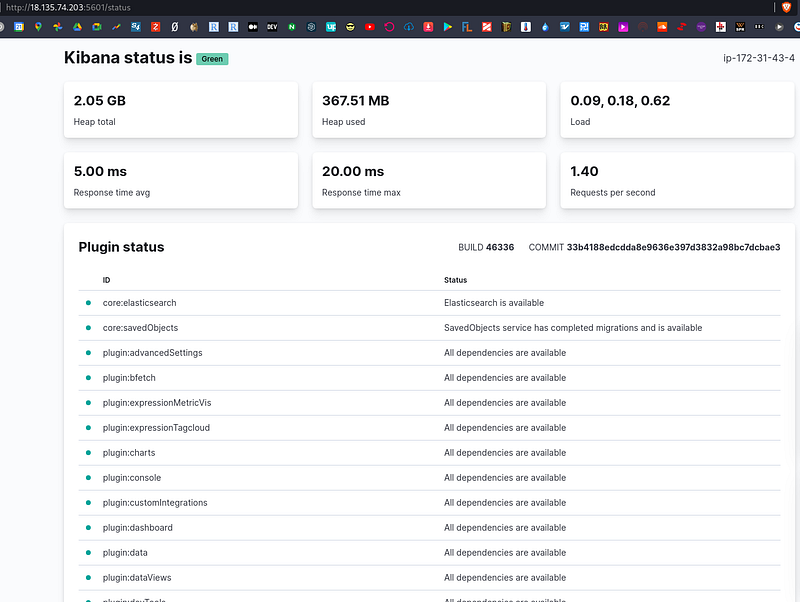Click the plugin:dataViews row ID

tap(137, 578)
